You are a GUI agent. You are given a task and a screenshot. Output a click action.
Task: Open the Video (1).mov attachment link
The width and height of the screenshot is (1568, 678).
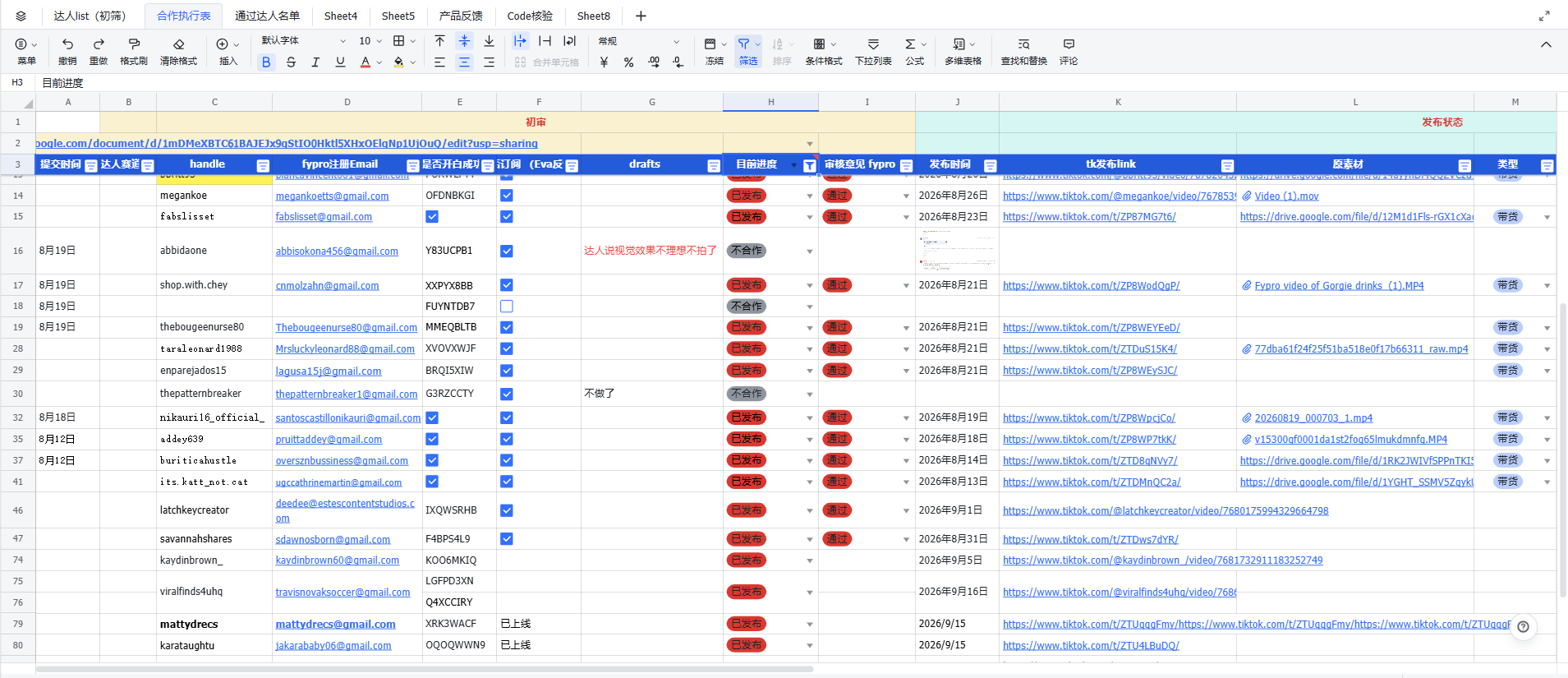coord(1286,196)
